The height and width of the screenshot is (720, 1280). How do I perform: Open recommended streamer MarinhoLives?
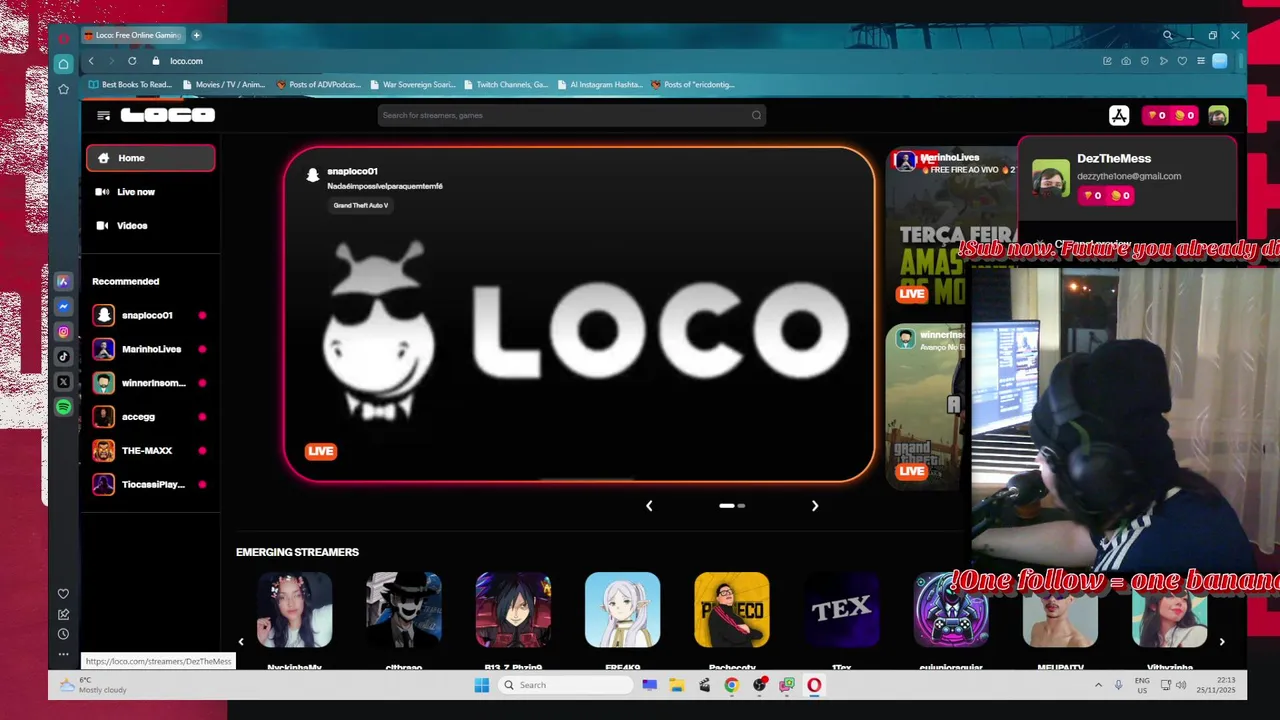[150, 349]
